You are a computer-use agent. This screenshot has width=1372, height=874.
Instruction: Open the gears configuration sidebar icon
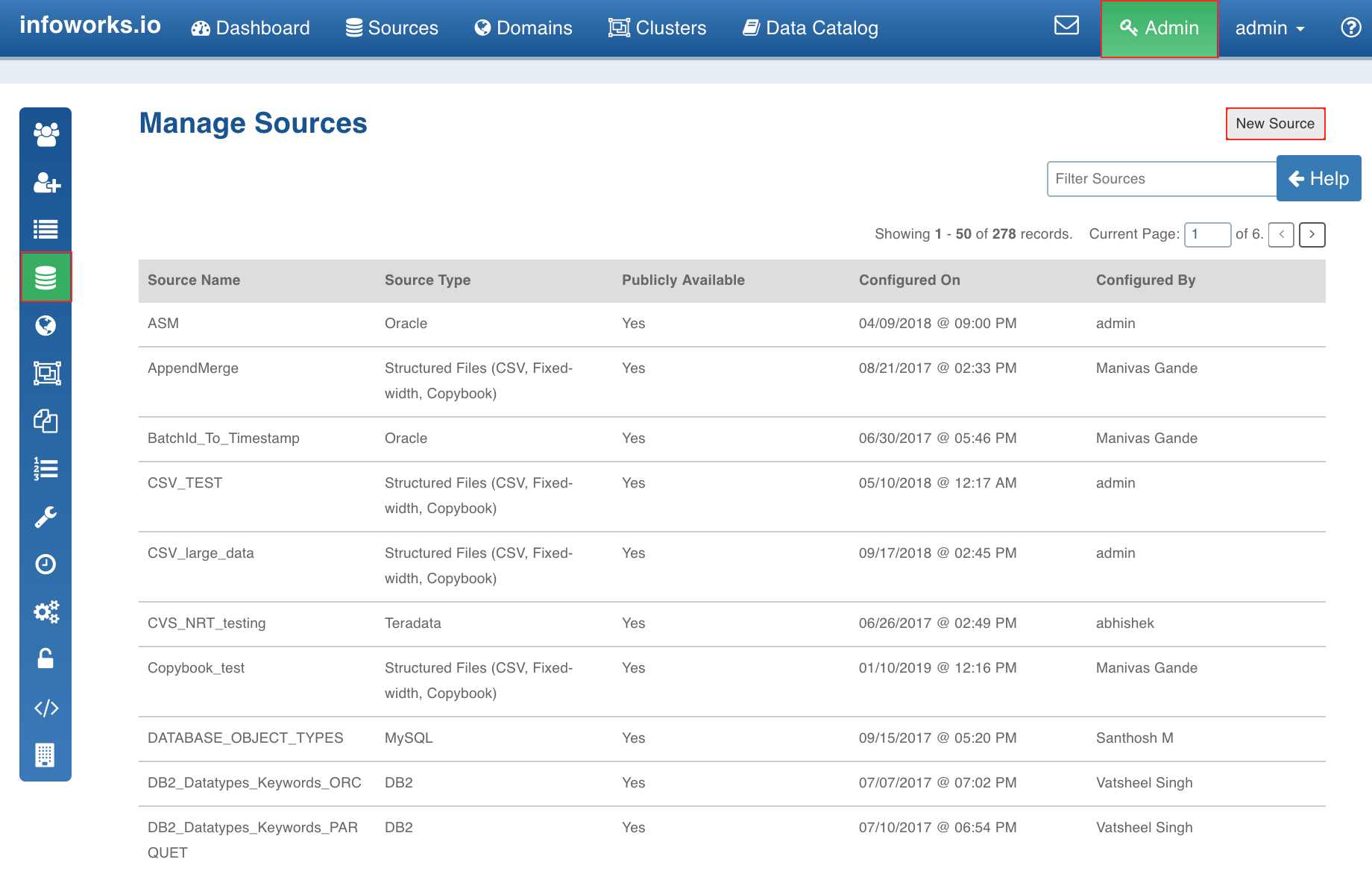[46, 612]
